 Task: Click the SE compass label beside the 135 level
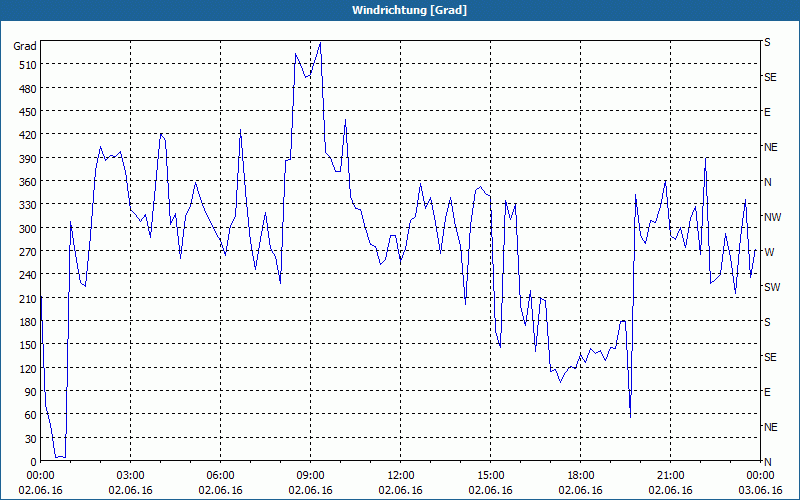770,357
